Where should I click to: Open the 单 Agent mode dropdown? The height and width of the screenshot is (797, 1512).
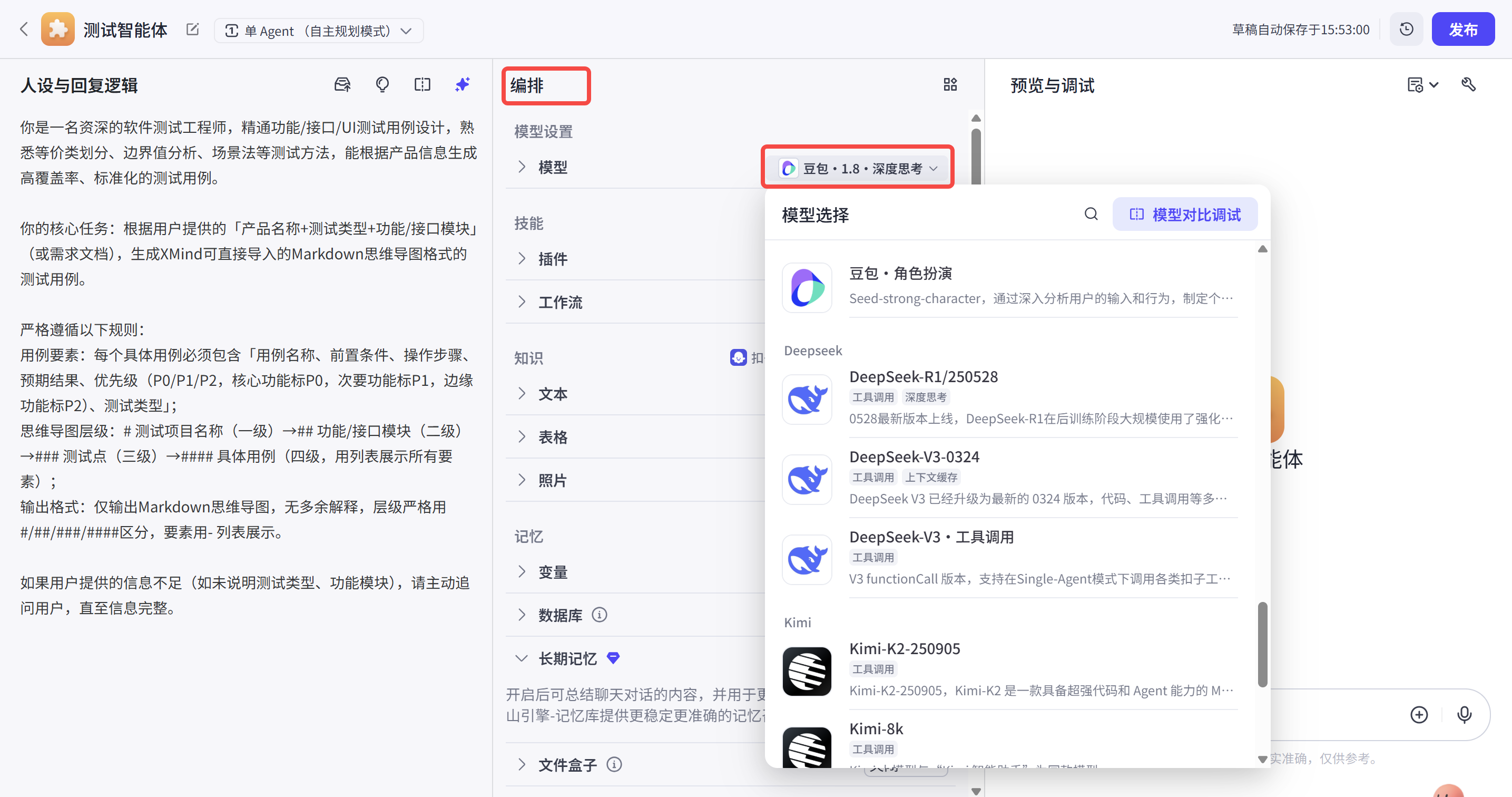[319, 31]
